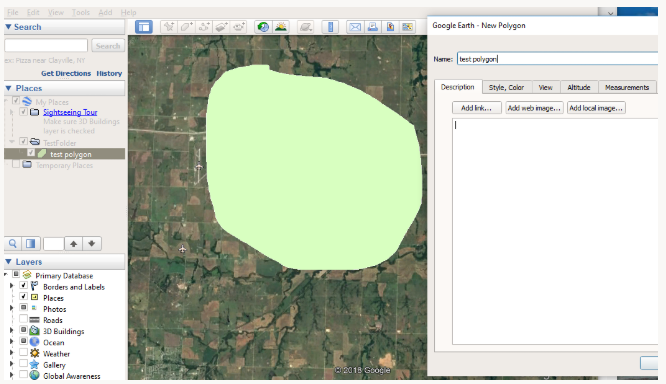Click the Save Image toolbar icon

click(390, 27)
